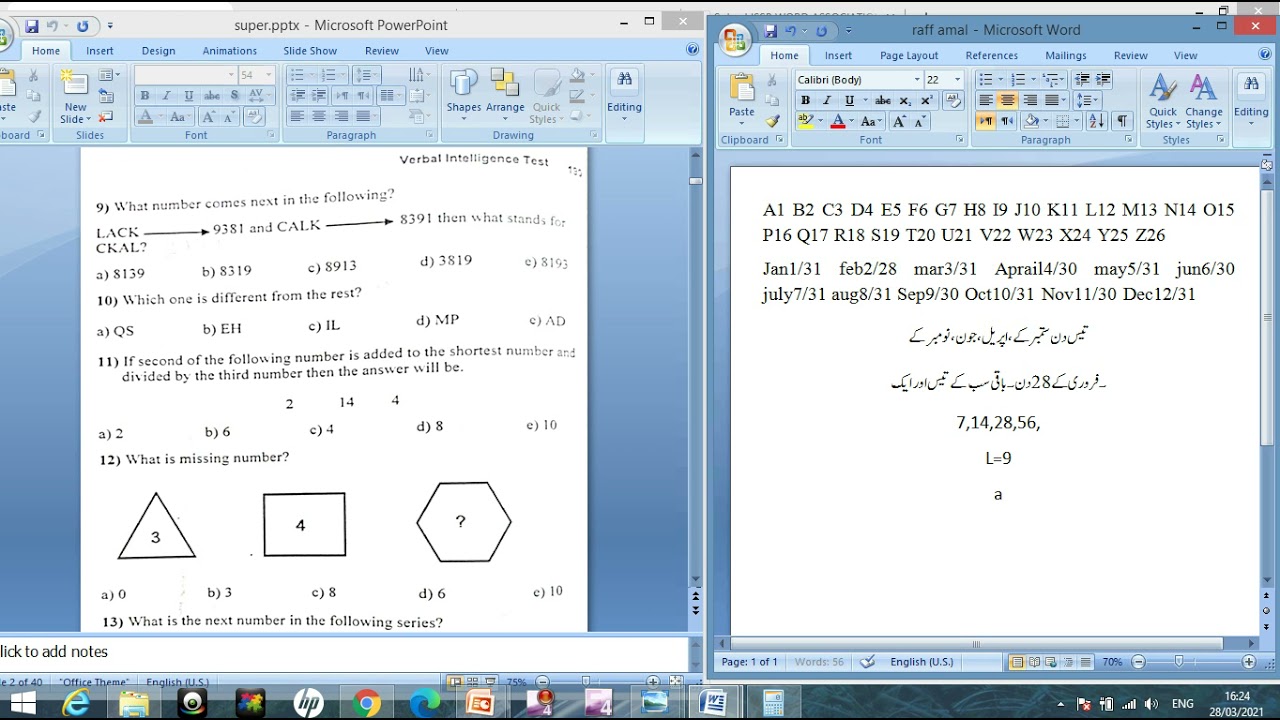
Task: Toggle Subscript in Word's ribbon
Action: click(x=905, y=100)
